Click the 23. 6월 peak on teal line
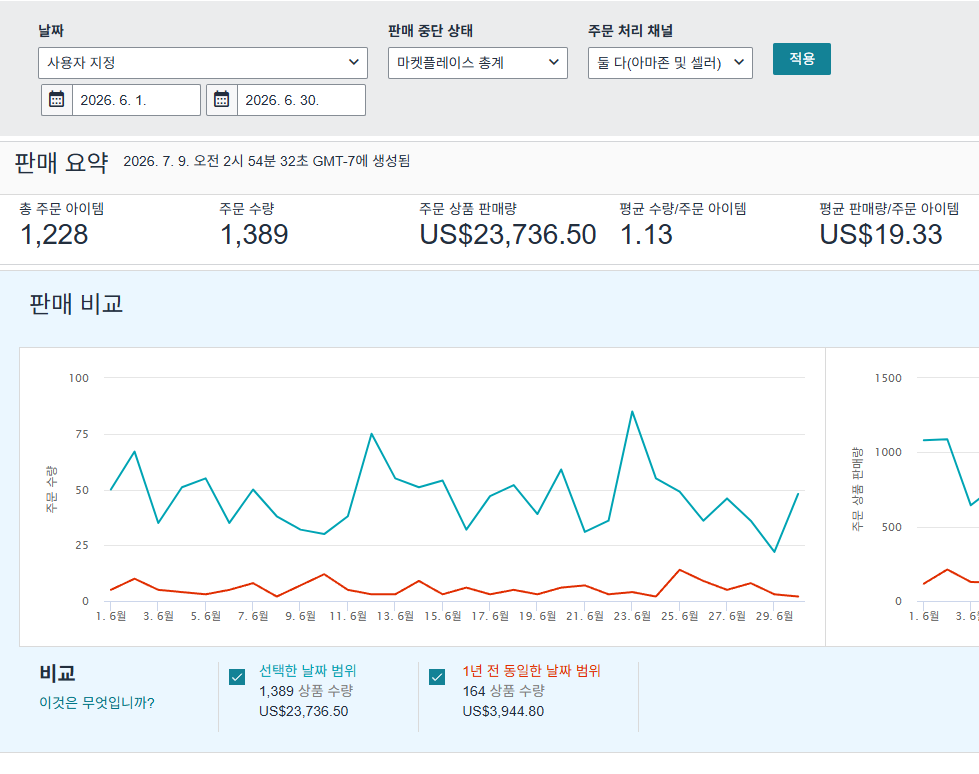This screenshot has height=774, width=979. pos(632,411)
